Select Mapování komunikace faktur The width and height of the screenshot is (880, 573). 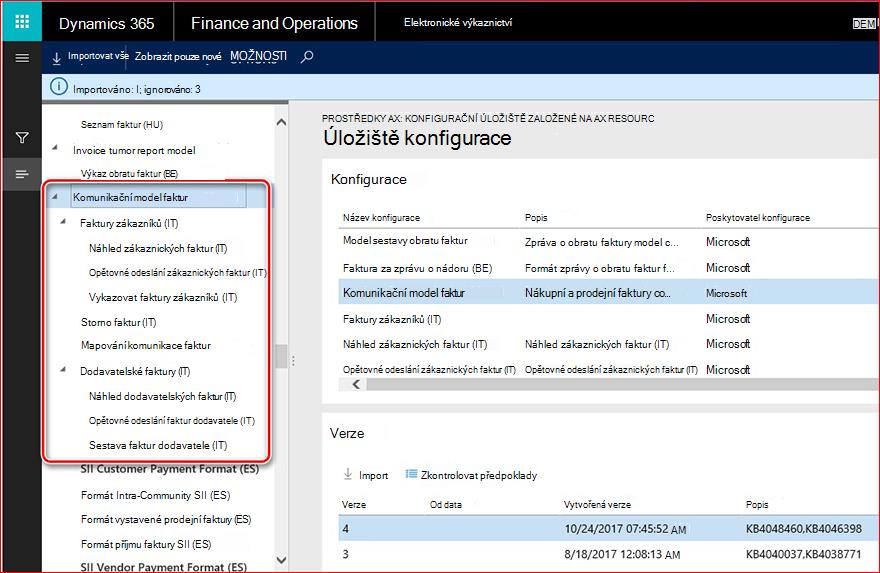coord(146,345)
